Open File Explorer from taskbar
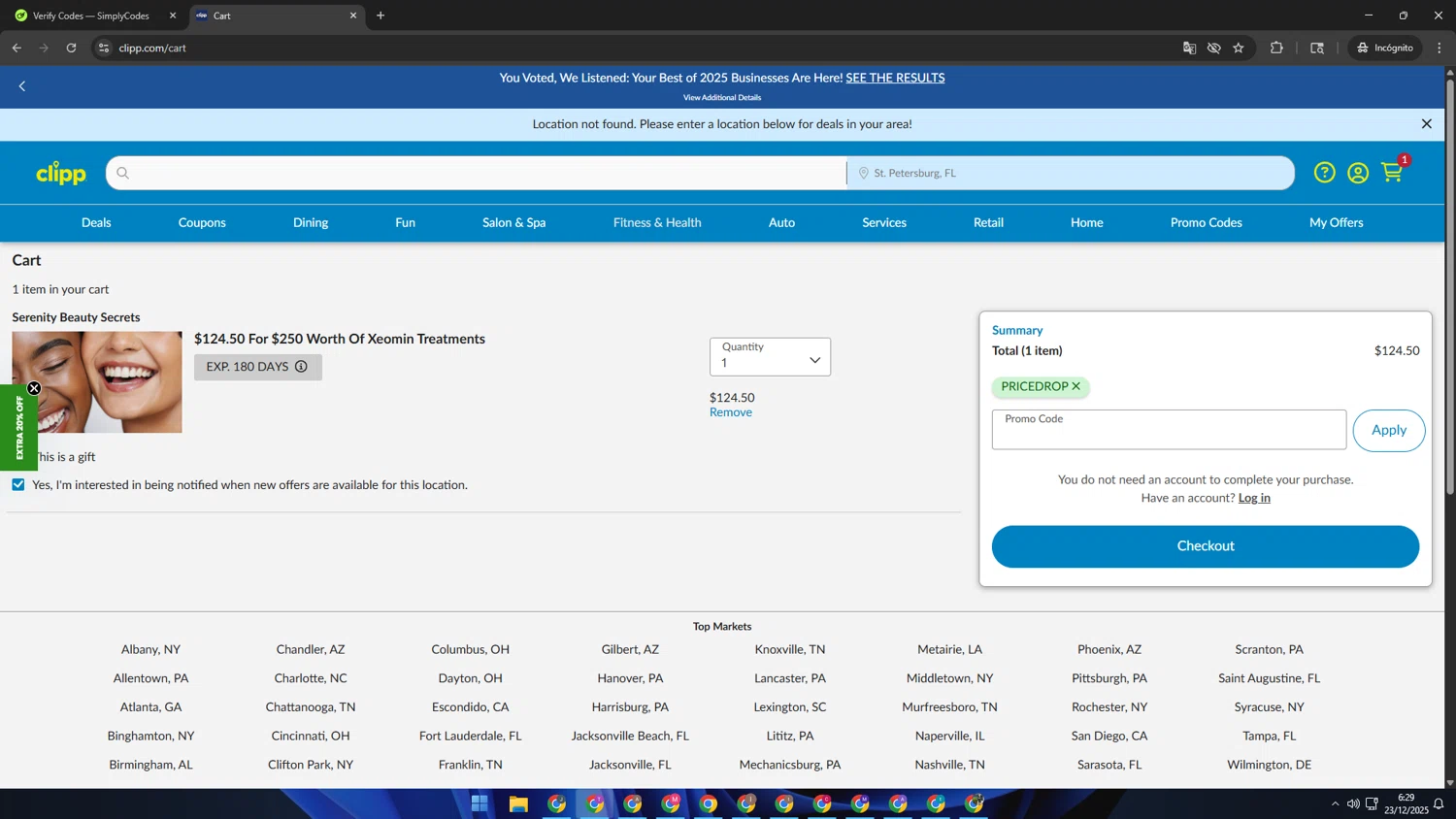Screen dimensions: 1456x819 tap(518, 803)
